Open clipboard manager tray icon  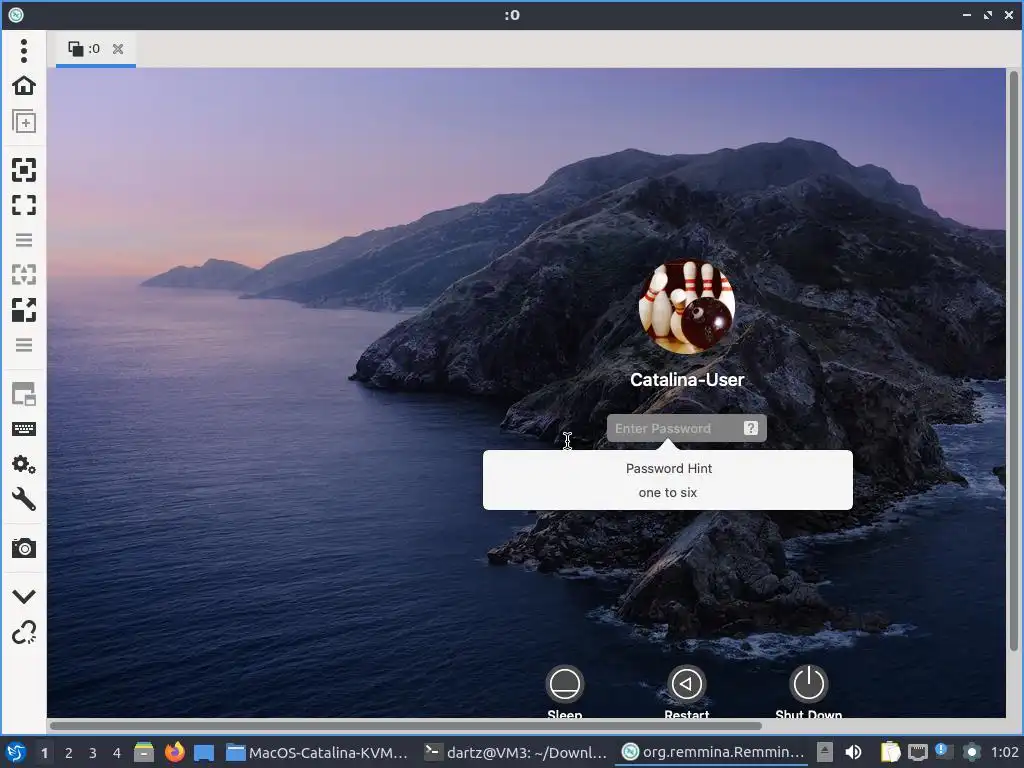[x=890, y=752]
